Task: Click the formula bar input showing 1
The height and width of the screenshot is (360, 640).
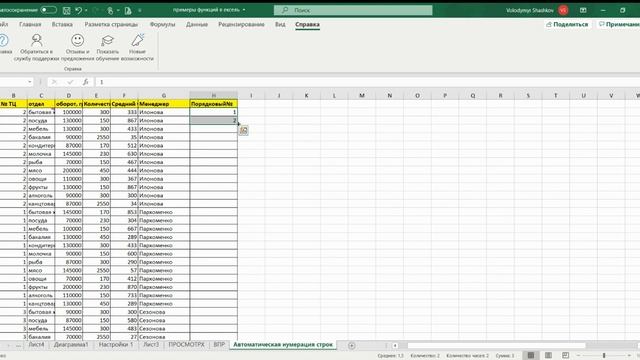Action: pos(367,82)
